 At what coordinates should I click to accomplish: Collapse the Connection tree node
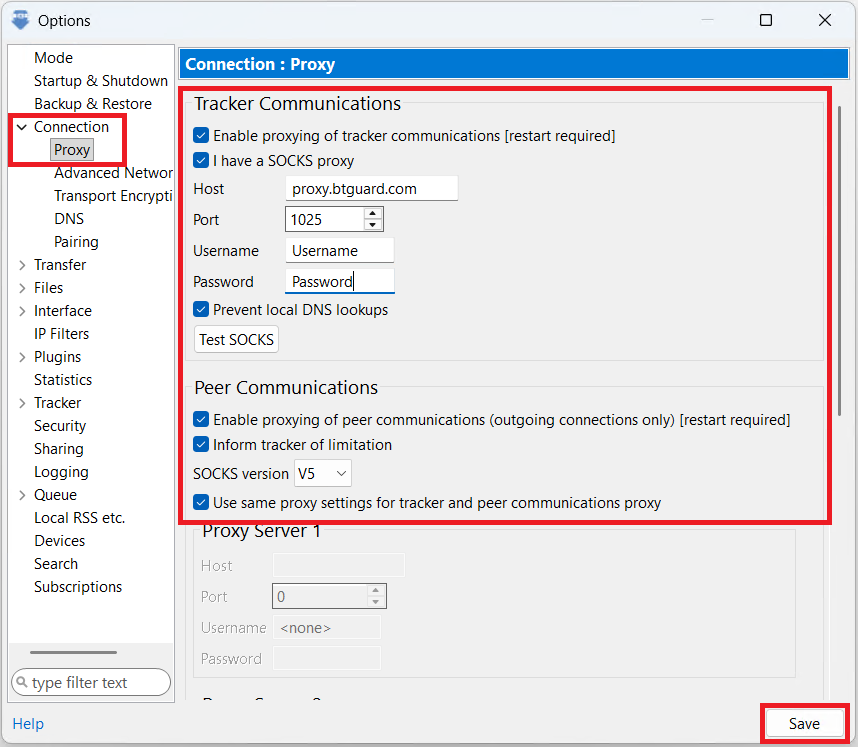tap(22, 127)
